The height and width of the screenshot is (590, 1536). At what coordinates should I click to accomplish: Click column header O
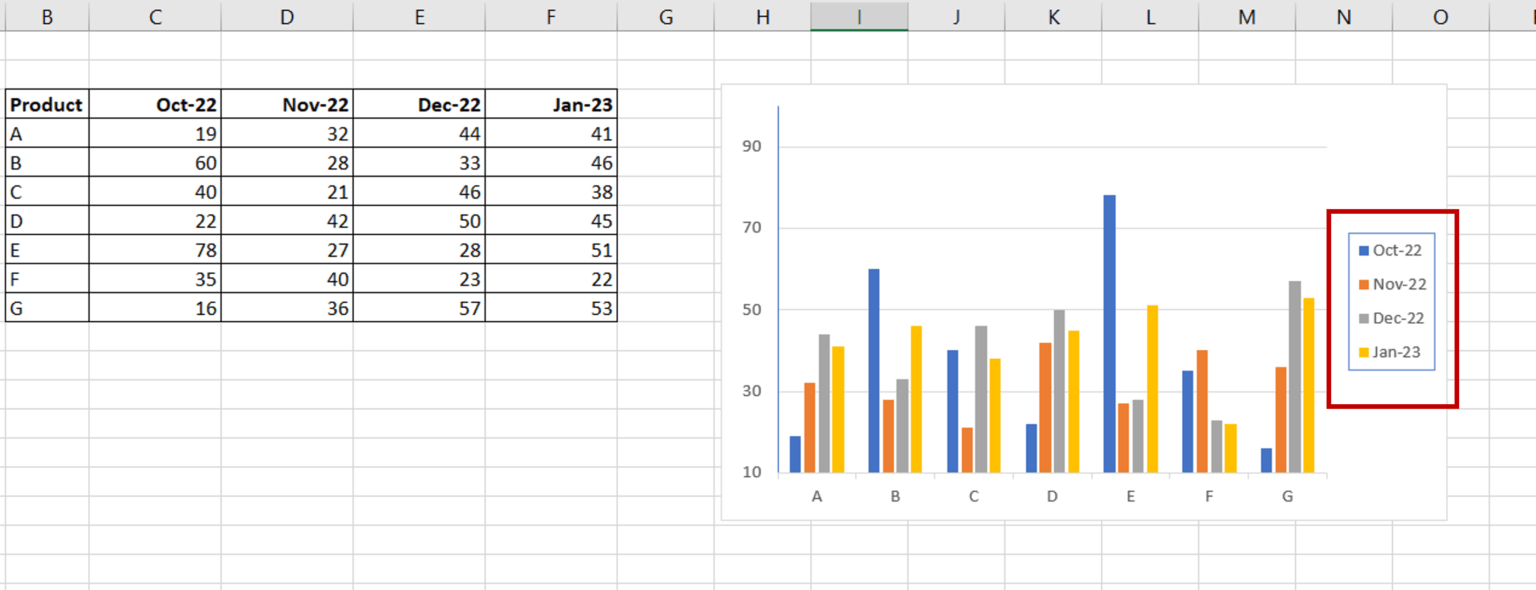tap(1440, 16)
